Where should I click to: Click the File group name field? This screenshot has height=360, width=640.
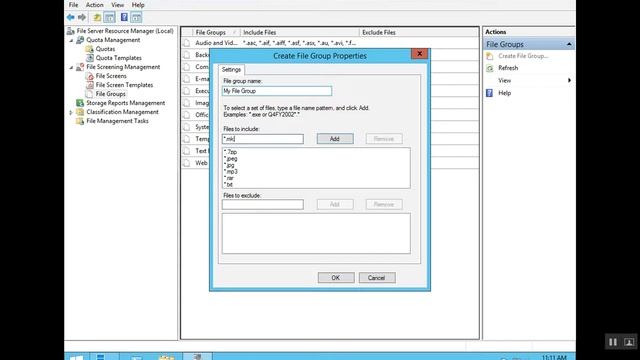click(x=277, y=91)
